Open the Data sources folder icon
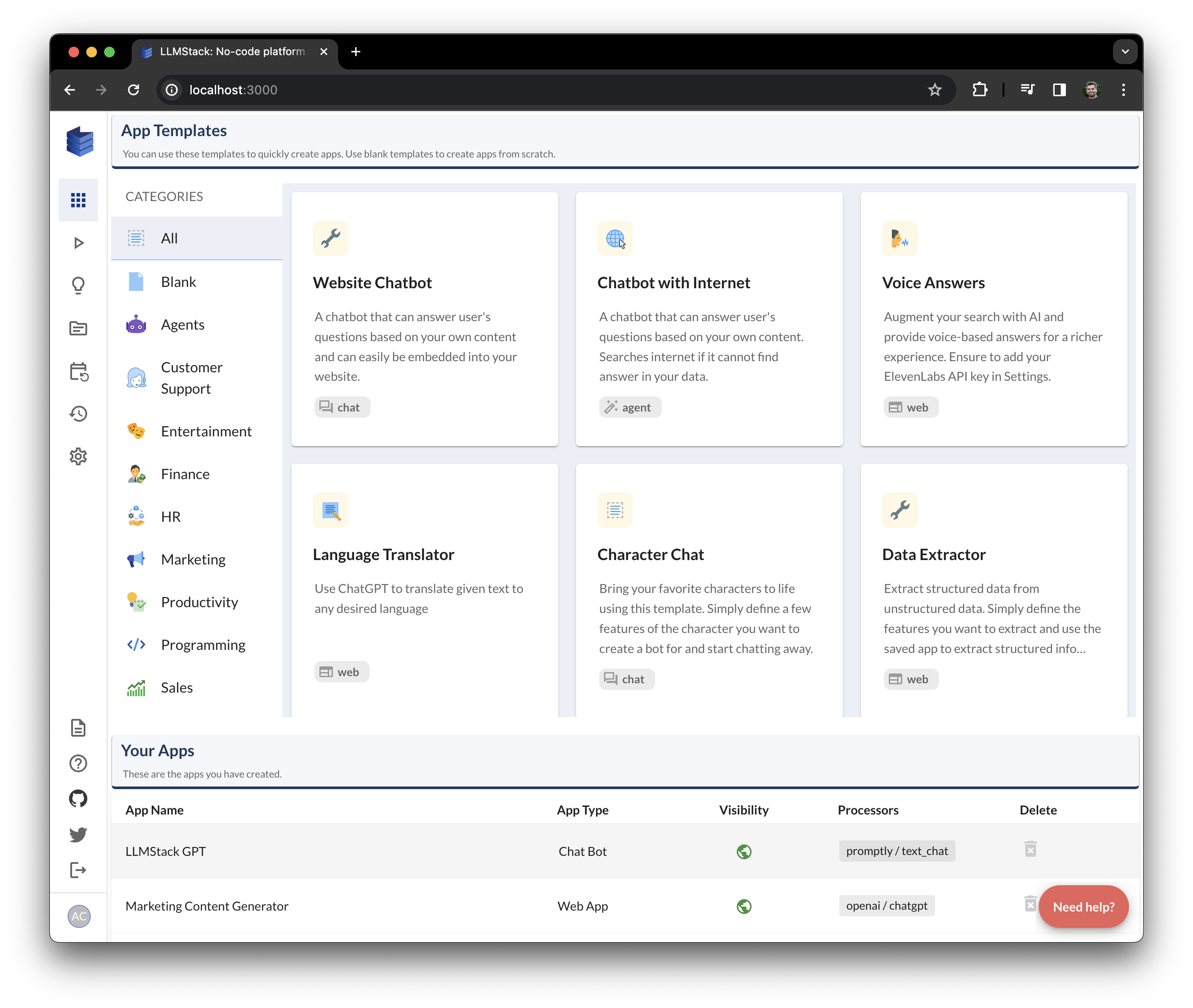The width and height of the screenshot is (1193, 1008). click(79, 328)
